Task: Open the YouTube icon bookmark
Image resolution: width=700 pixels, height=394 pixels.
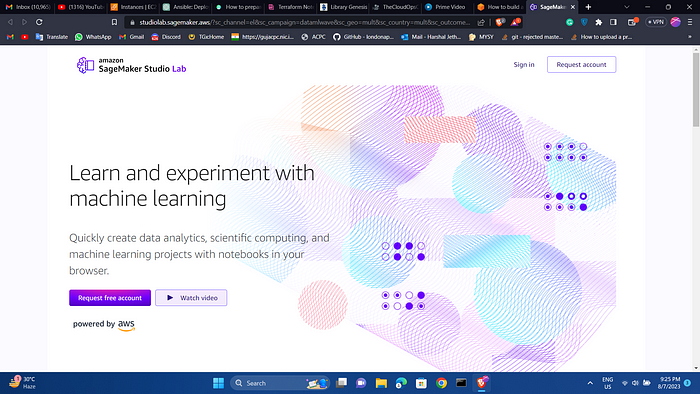Action: coord(25,37)
